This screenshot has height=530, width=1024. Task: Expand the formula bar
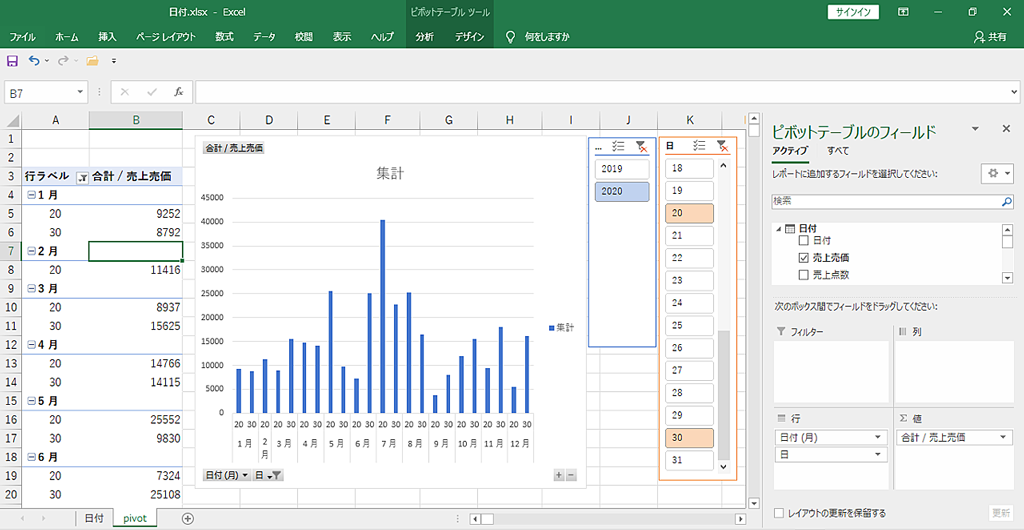pos(1014,92)
